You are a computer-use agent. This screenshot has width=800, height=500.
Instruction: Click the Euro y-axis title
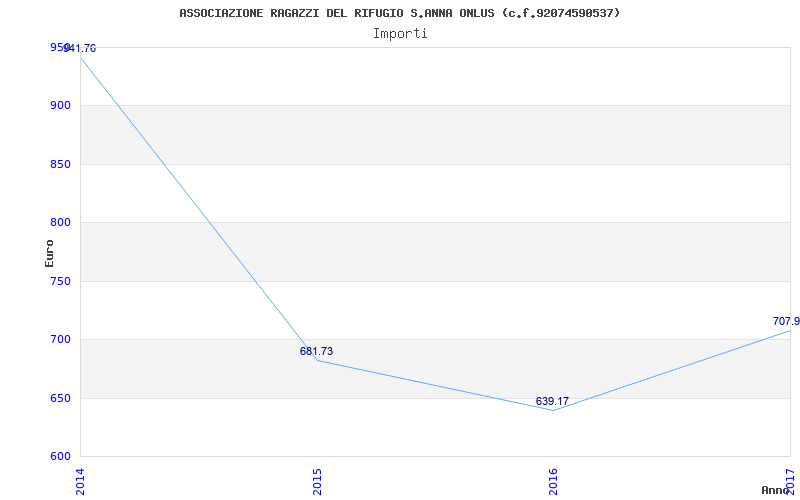click(x=49, y=253)
